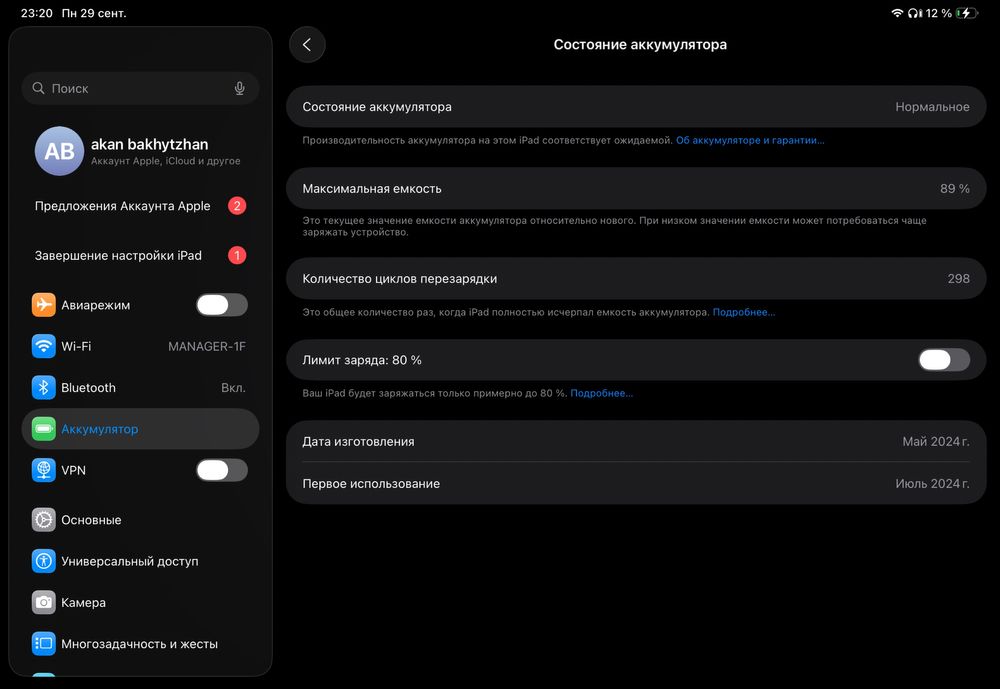The width and height of the screenshot is (1000, 689).
Task: Tap the green Аккумулятор battery icon
Action: click(43, 429)
